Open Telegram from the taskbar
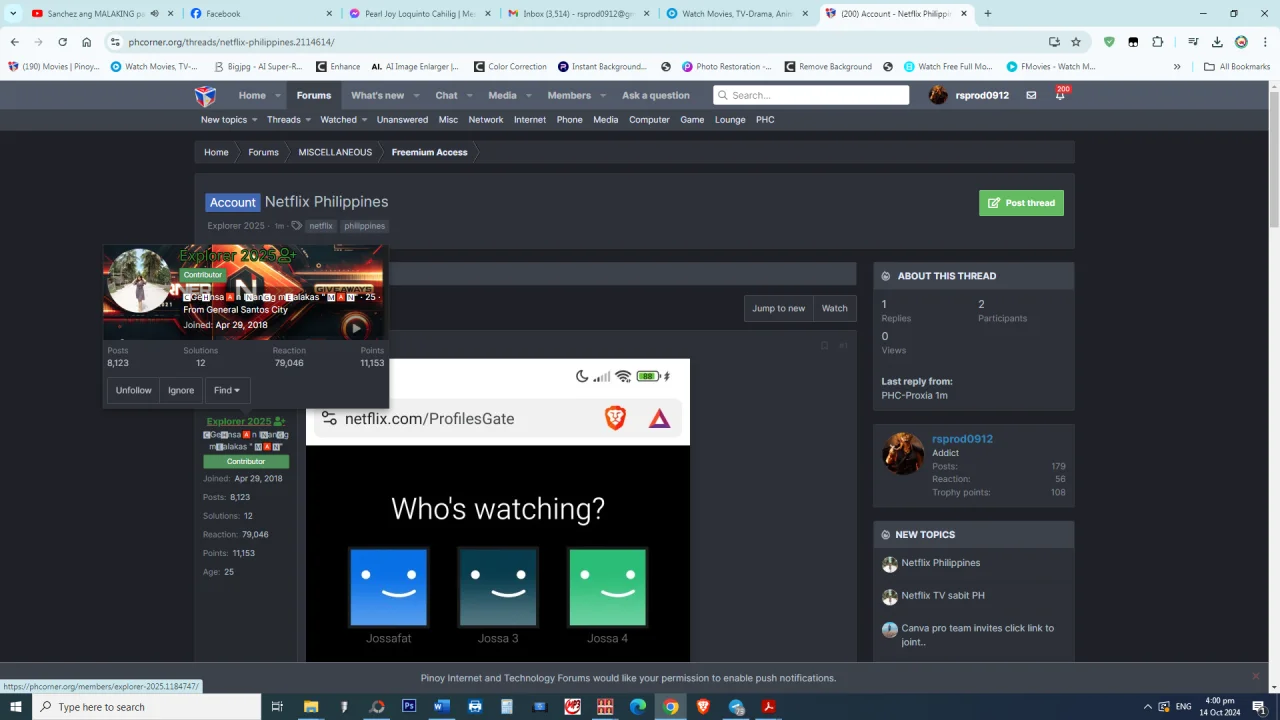This screenshot has height=720, width=1280. tap(736, 706)
